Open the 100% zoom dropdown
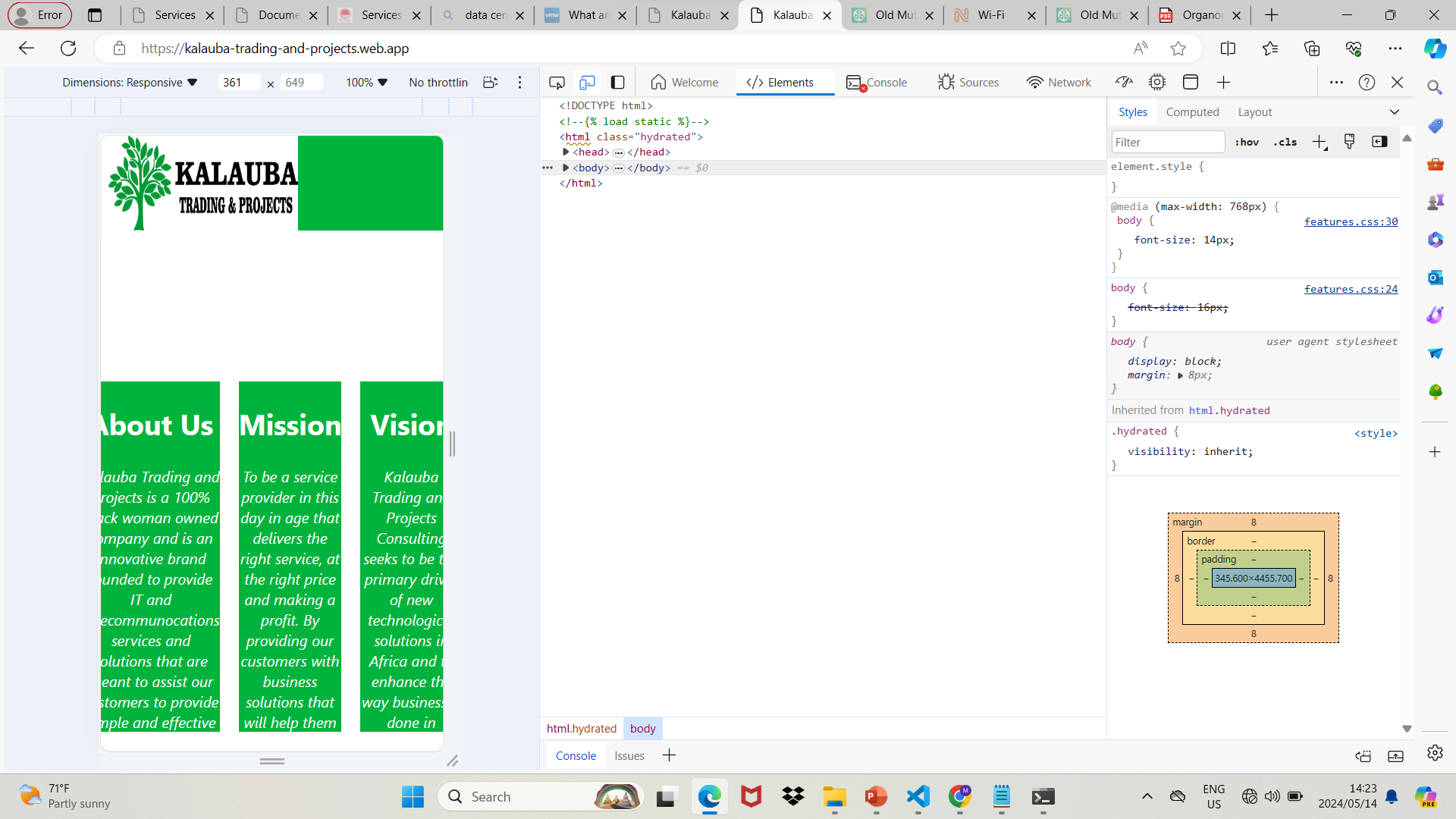Image resolution: width=1456 pixels, height=819 pixels. pos(366,82)
